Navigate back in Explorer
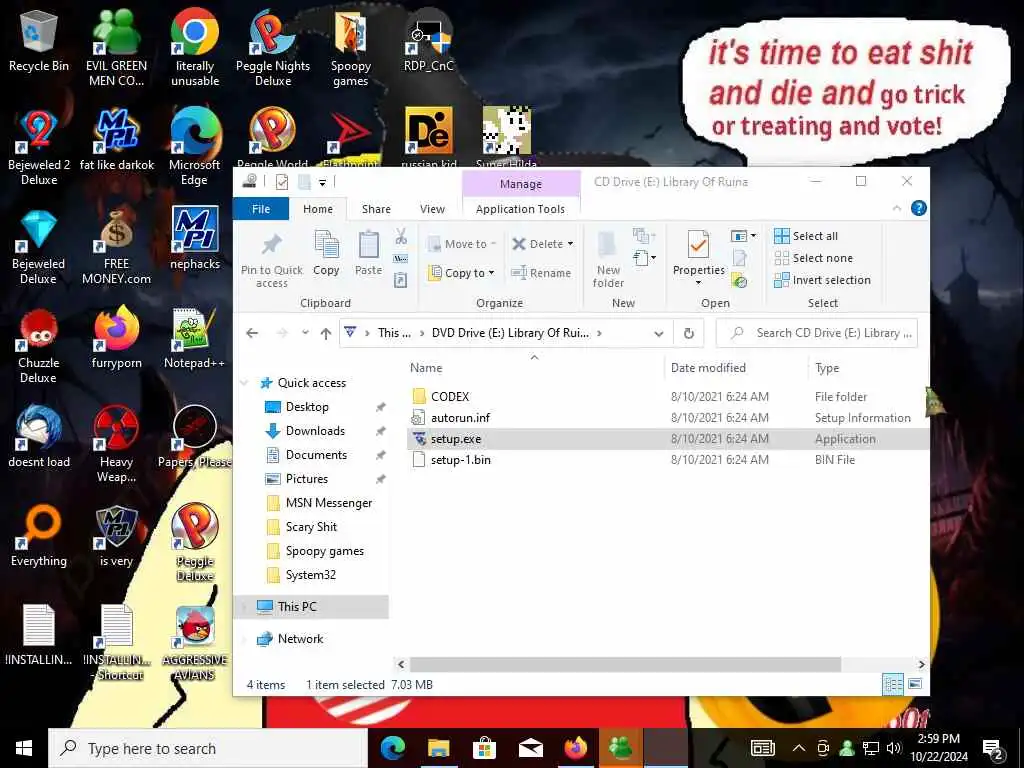 (x=252, y=333)
